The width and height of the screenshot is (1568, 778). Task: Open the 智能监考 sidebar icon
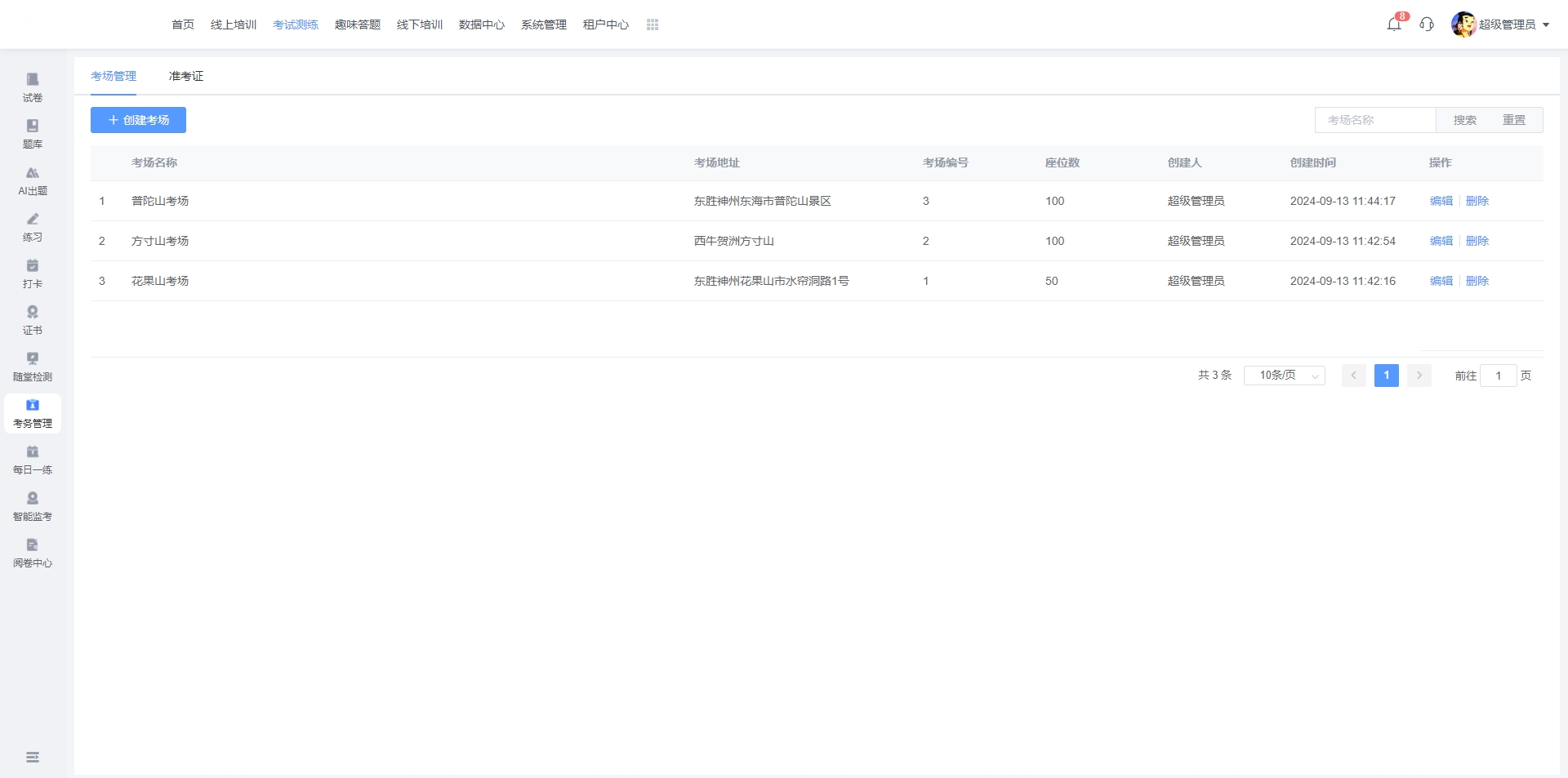tap(33, 499)
